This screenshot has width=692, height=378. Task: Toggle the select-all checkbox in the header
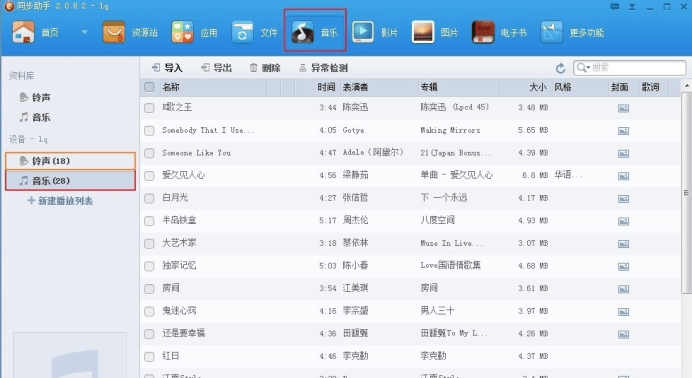pyautogui.click(x=149, y=87)
